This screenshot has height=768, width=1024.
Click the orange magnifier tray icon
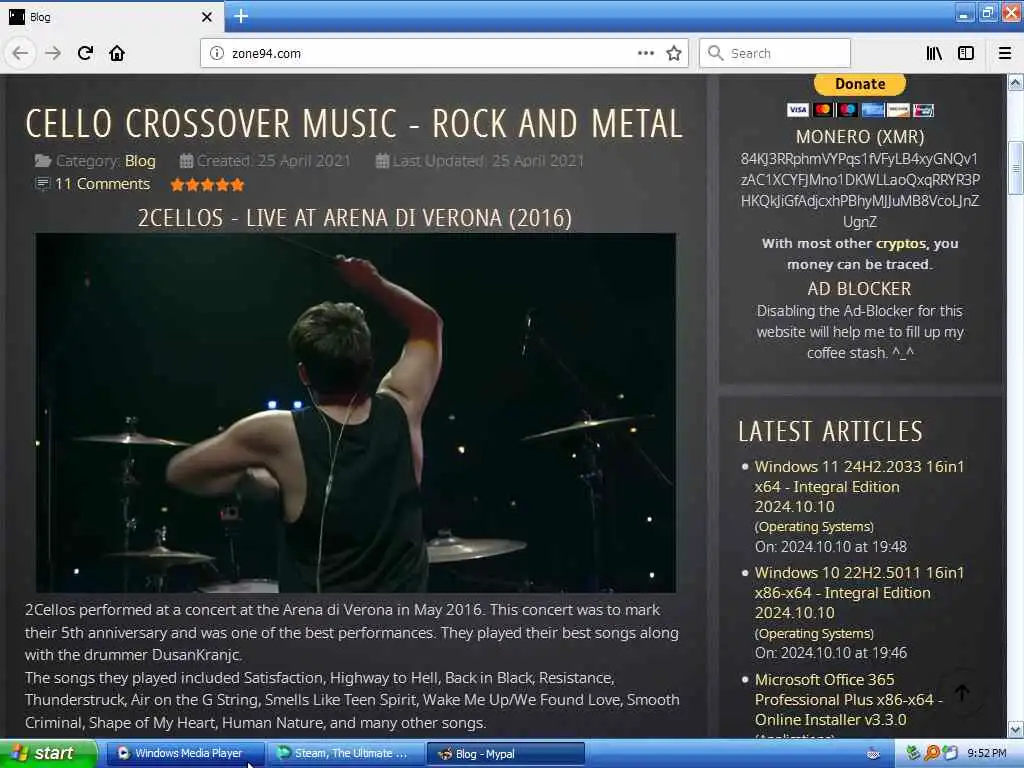click(932, 754)
